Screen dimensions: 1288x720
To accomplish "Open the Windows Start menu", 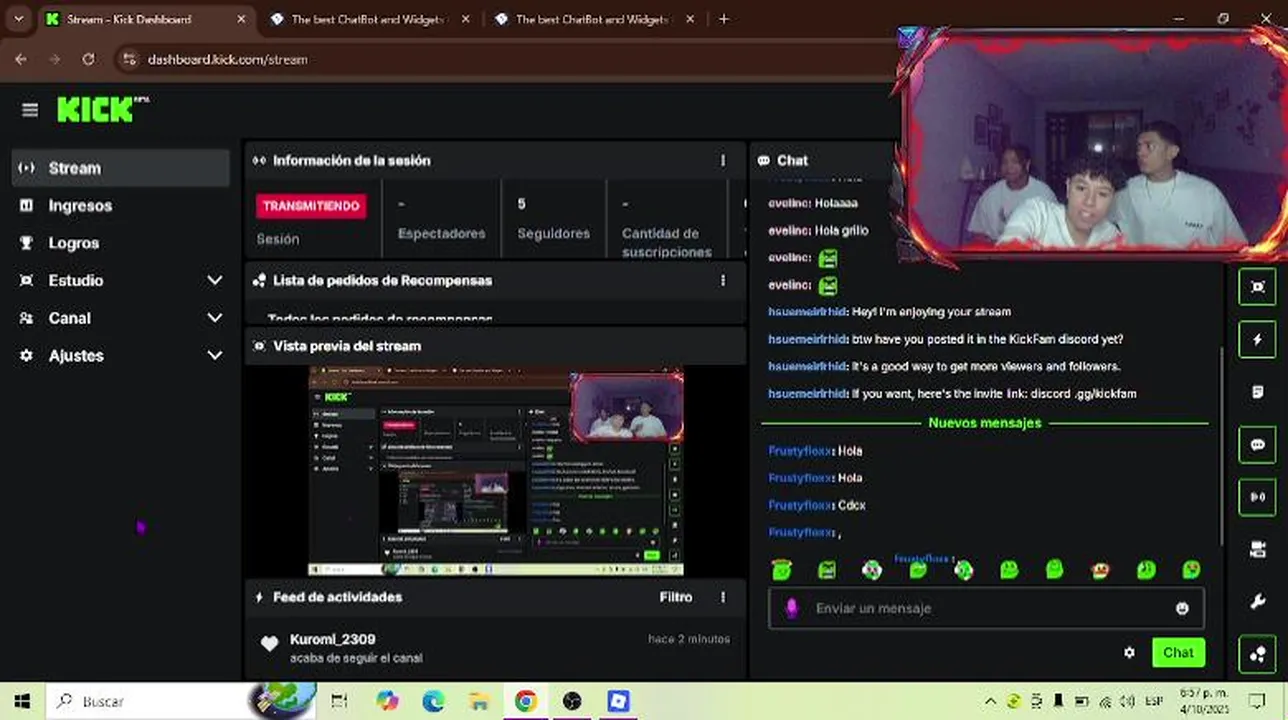I will pyautogui.click(x=22, y=701).
